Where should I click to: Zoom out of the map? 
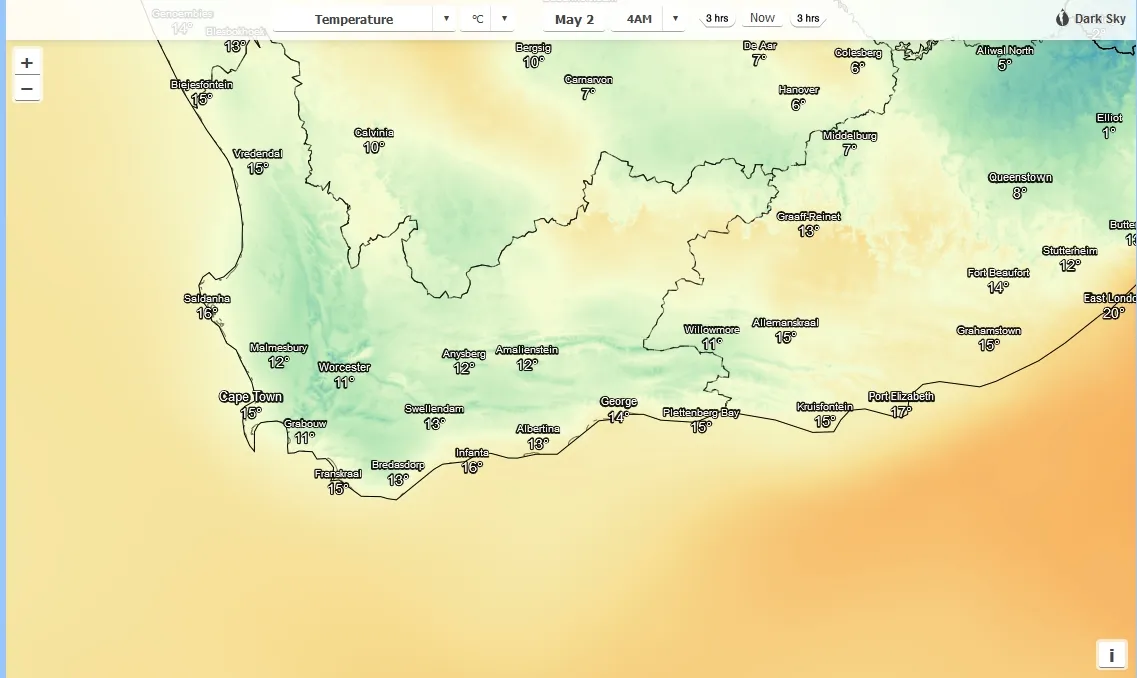pyautogui.click(x=27, y=88)
